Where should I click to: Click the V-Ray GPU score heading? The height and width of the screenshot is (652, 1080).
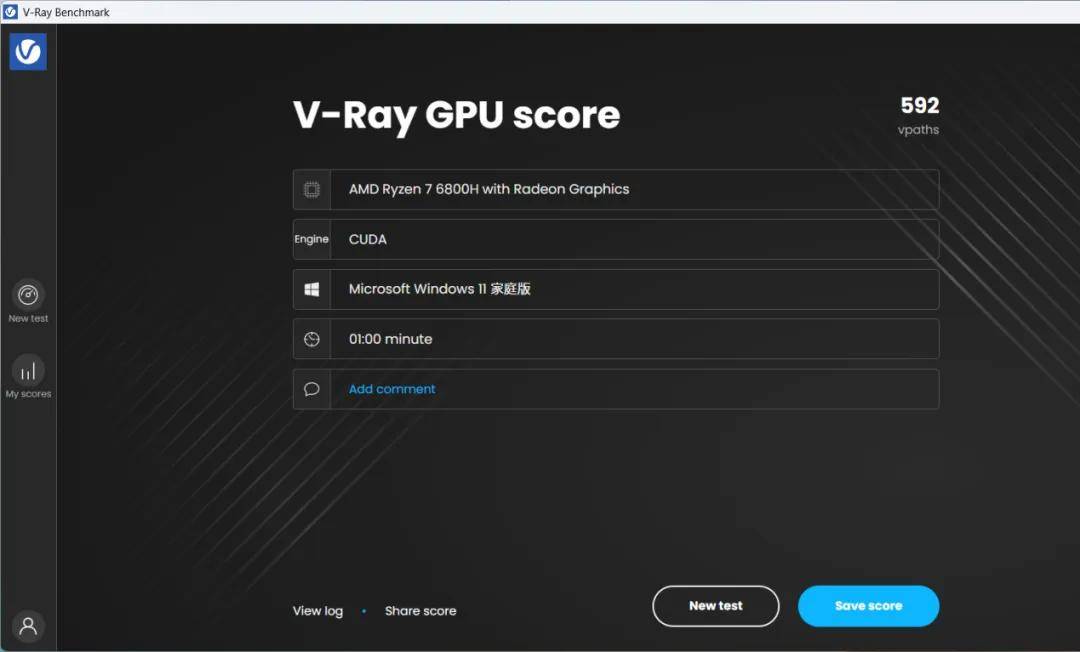(x=457, y=116)
